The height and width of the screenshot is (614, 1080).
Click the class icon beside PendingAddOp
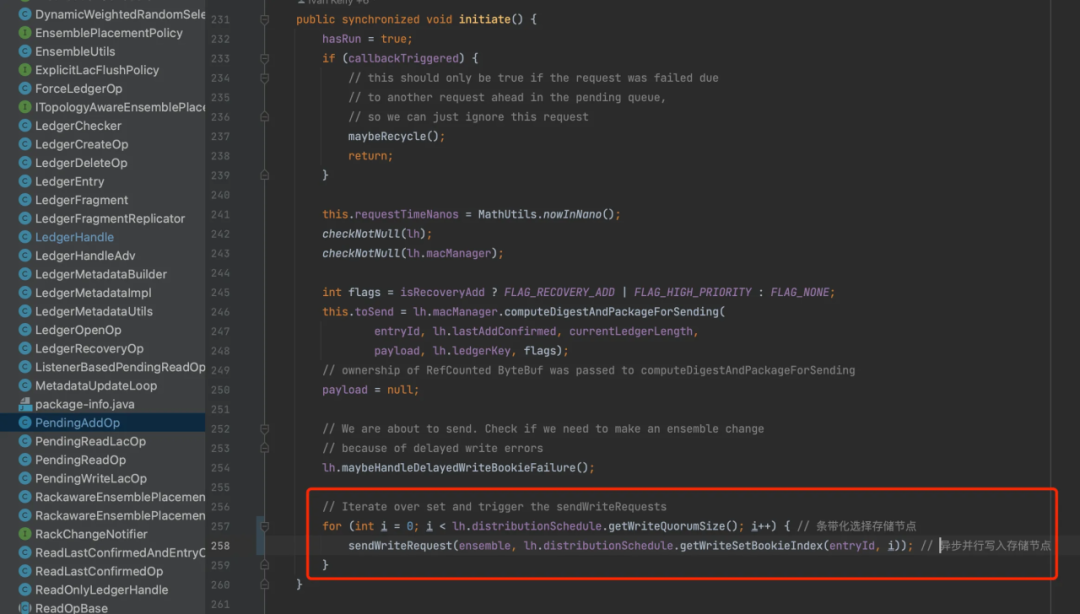(x=25, y=422)
